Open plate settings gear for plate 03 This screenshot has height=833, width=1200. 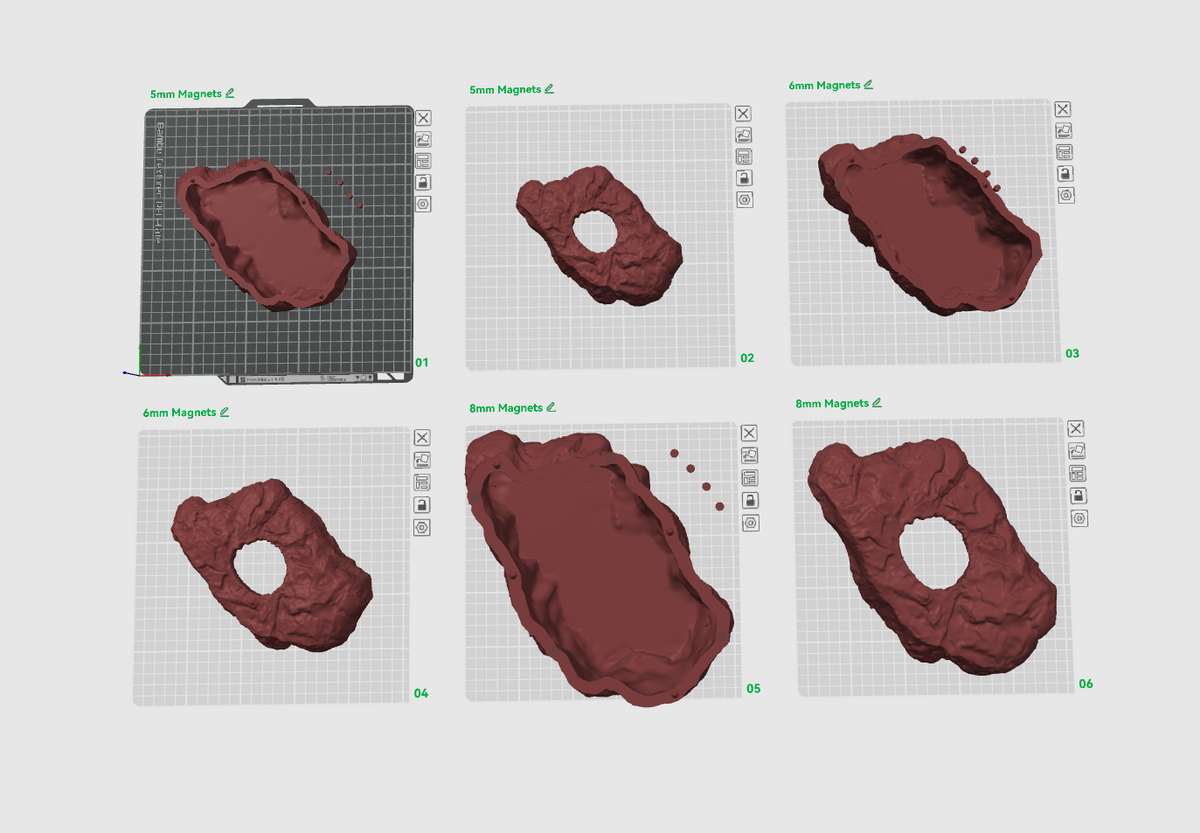point(1066,194)
